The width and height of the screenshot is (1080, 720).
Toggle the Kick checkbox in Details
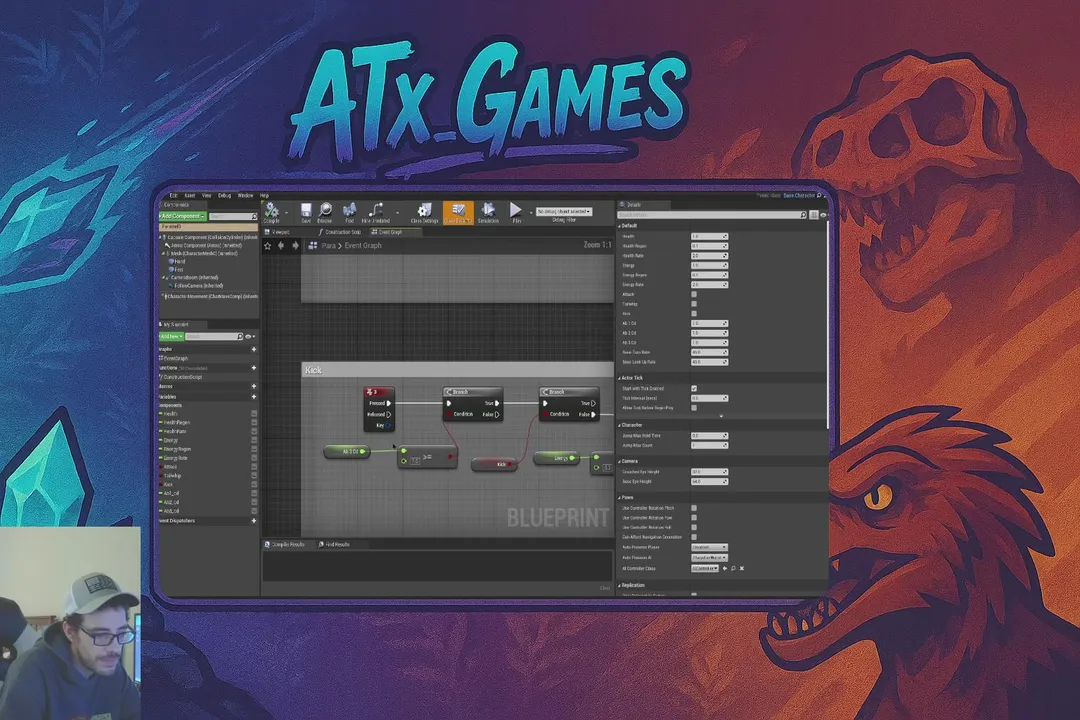tap(694, 313)
